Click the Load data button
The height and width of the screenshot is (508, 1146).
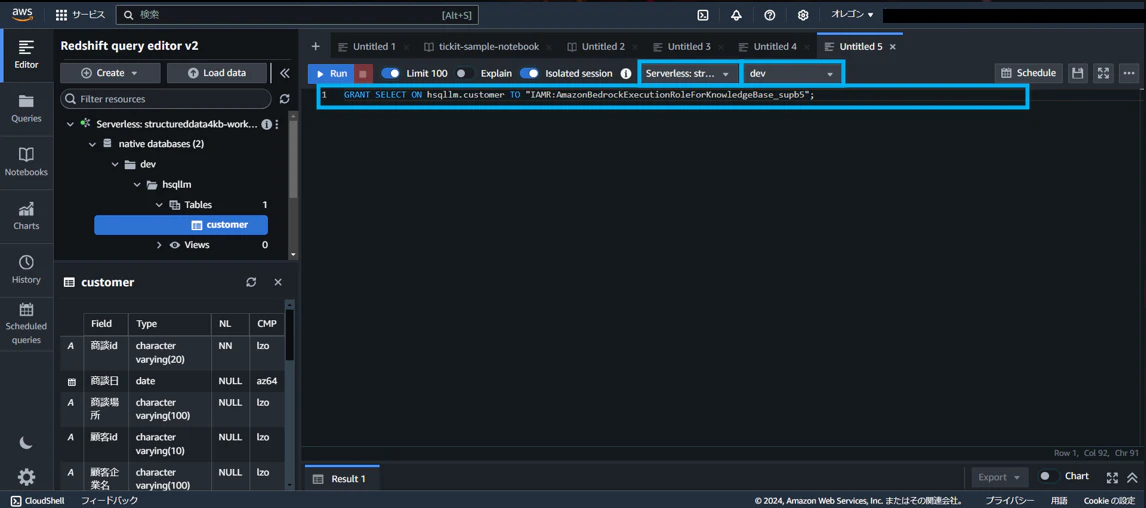pos(216,73)
